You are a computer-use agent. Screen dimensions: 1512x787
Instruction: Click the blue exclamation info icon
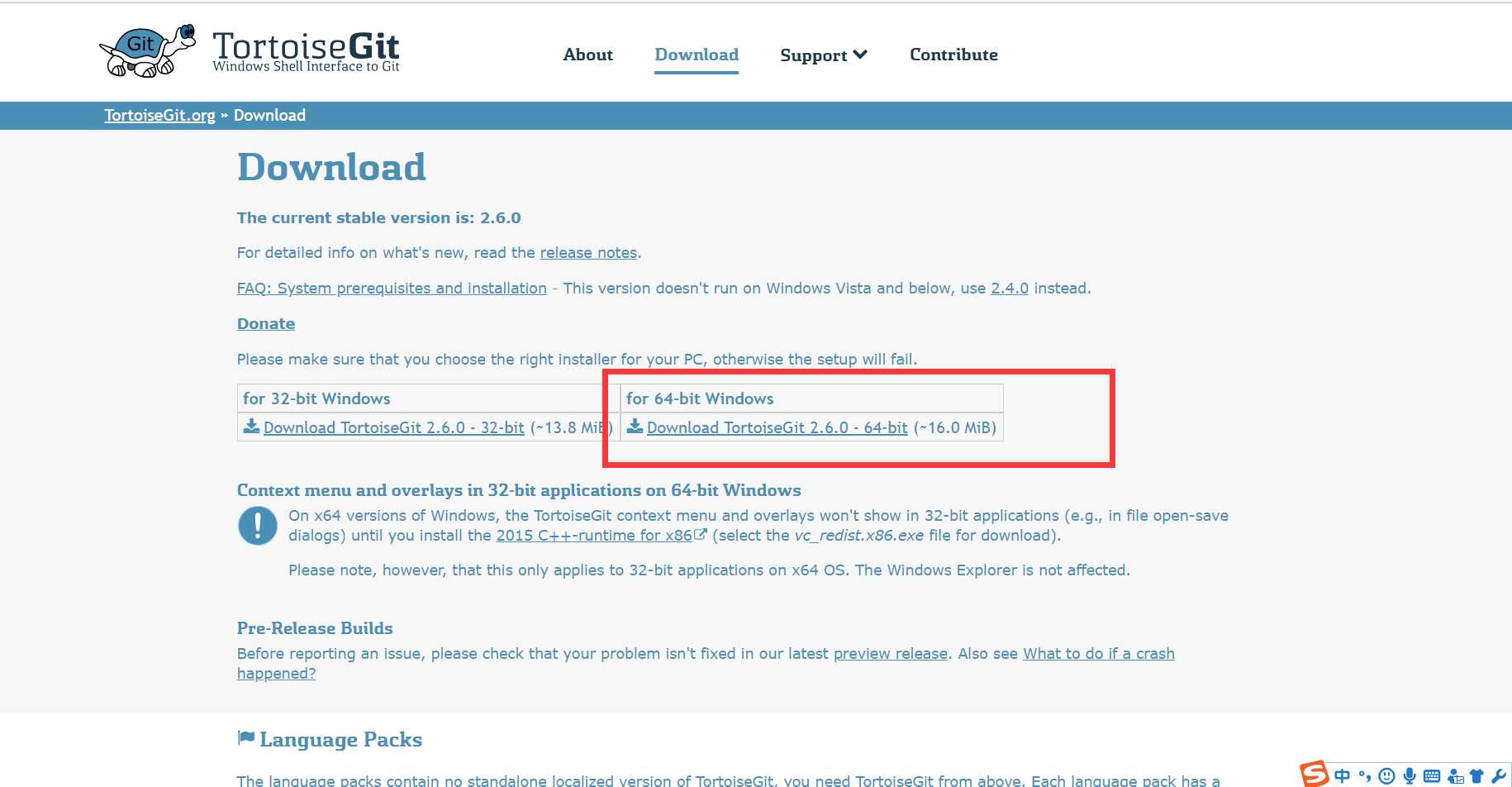coord(258,526)
